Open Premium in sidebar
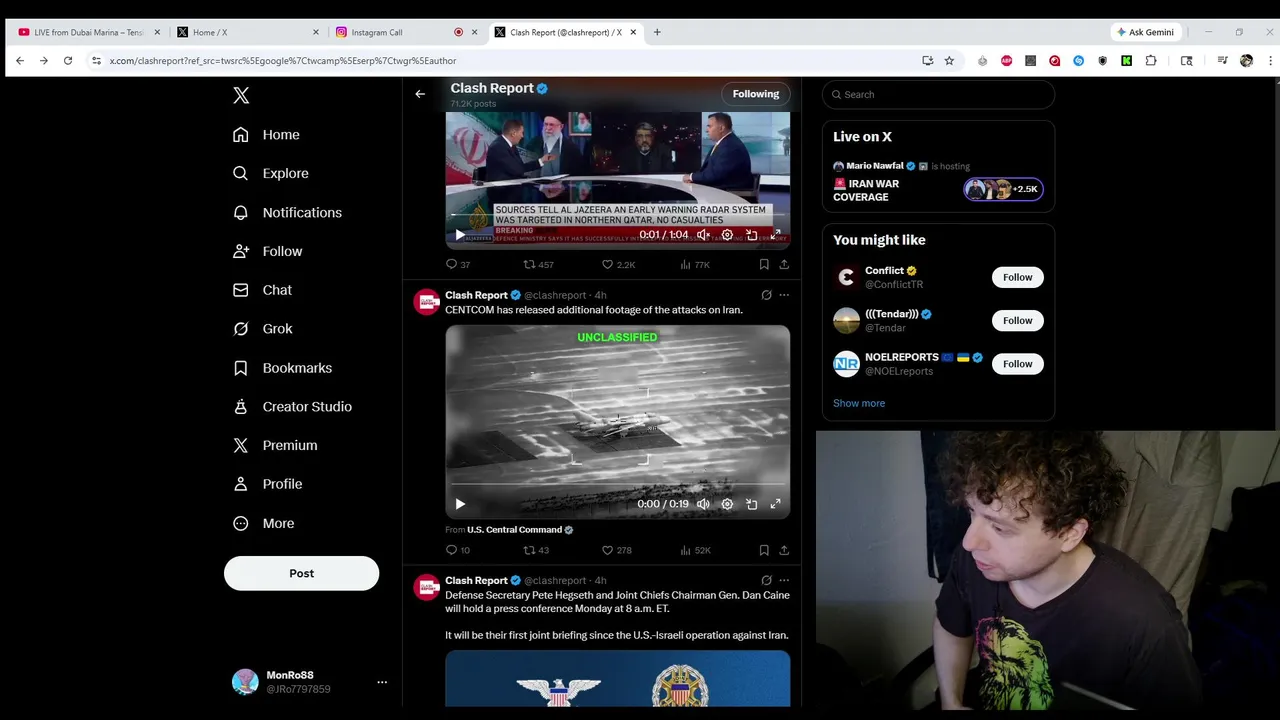Screen dimensions: 1280x720 pyautogui.click(x=275, y=445)
